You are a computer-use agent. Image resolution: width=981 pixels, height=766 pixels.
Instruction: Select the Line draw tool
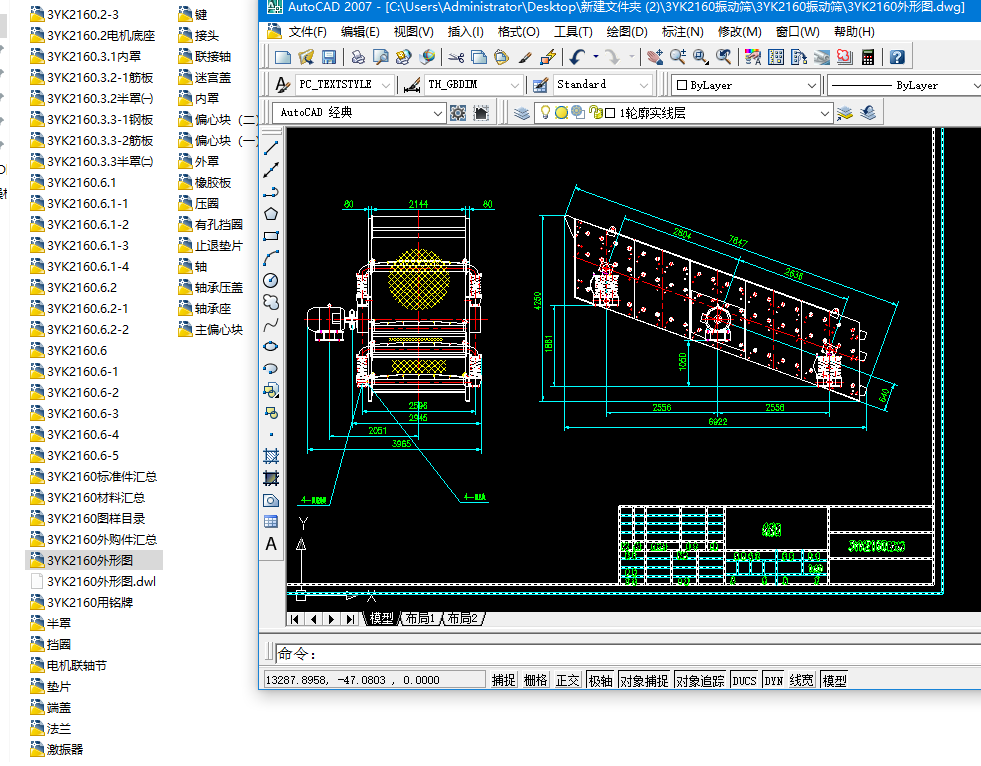pos(271,148)
